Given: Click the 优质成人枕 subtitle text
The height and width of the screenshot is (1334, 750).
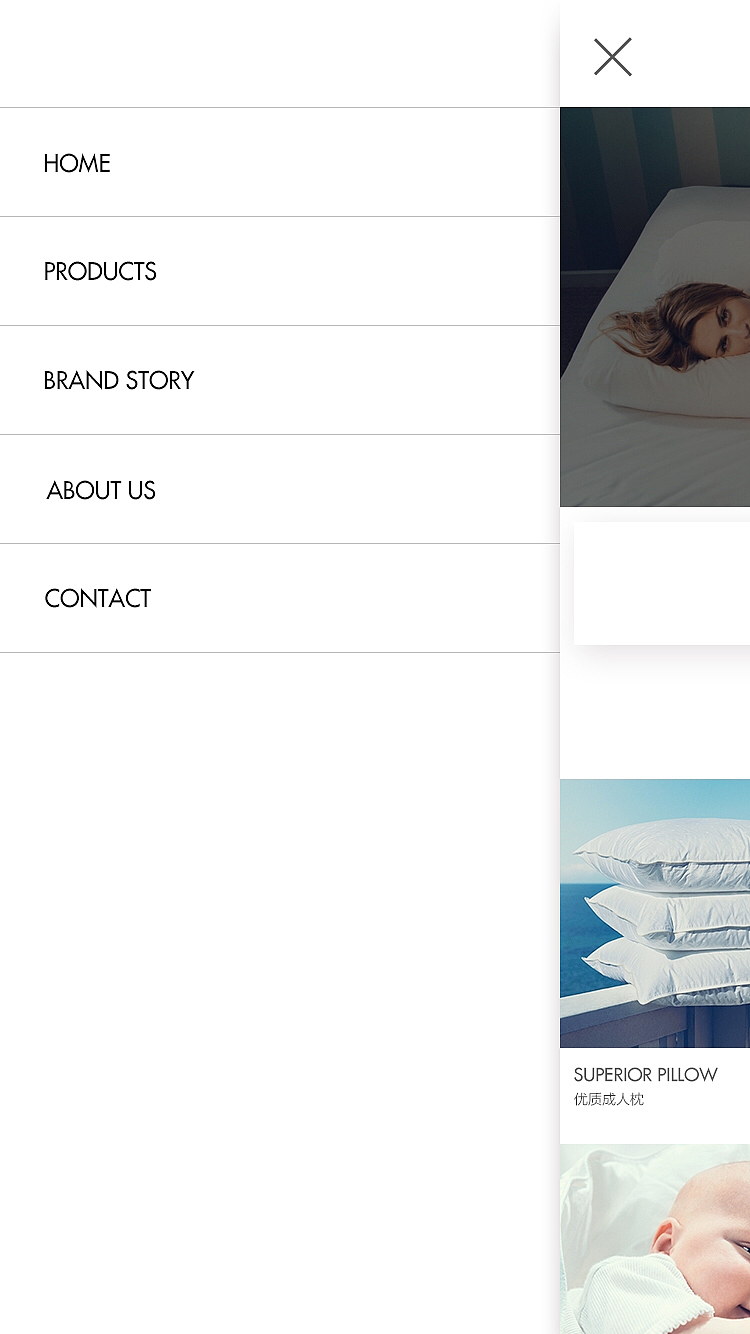Looking at the screenshot, I should coord(609,1099).
